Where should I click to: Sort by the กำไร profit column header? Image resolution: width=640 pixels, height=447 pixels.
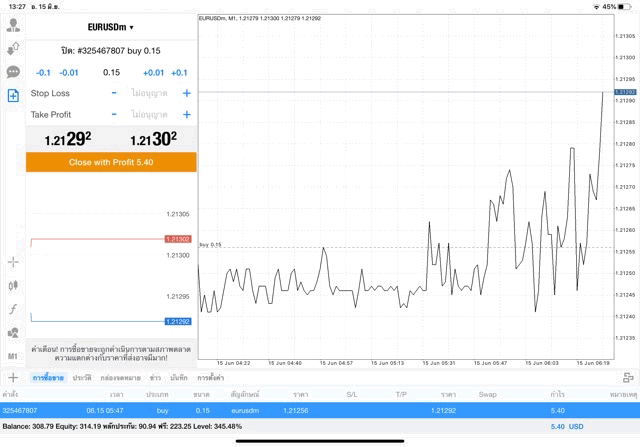point(557,394)
